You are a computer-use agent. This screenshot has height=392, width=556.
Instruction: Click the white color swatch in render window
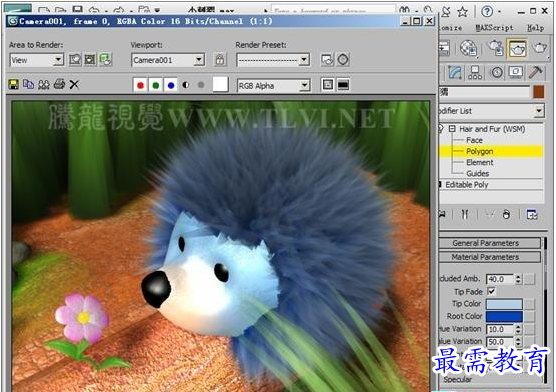[x=220, y=85]
